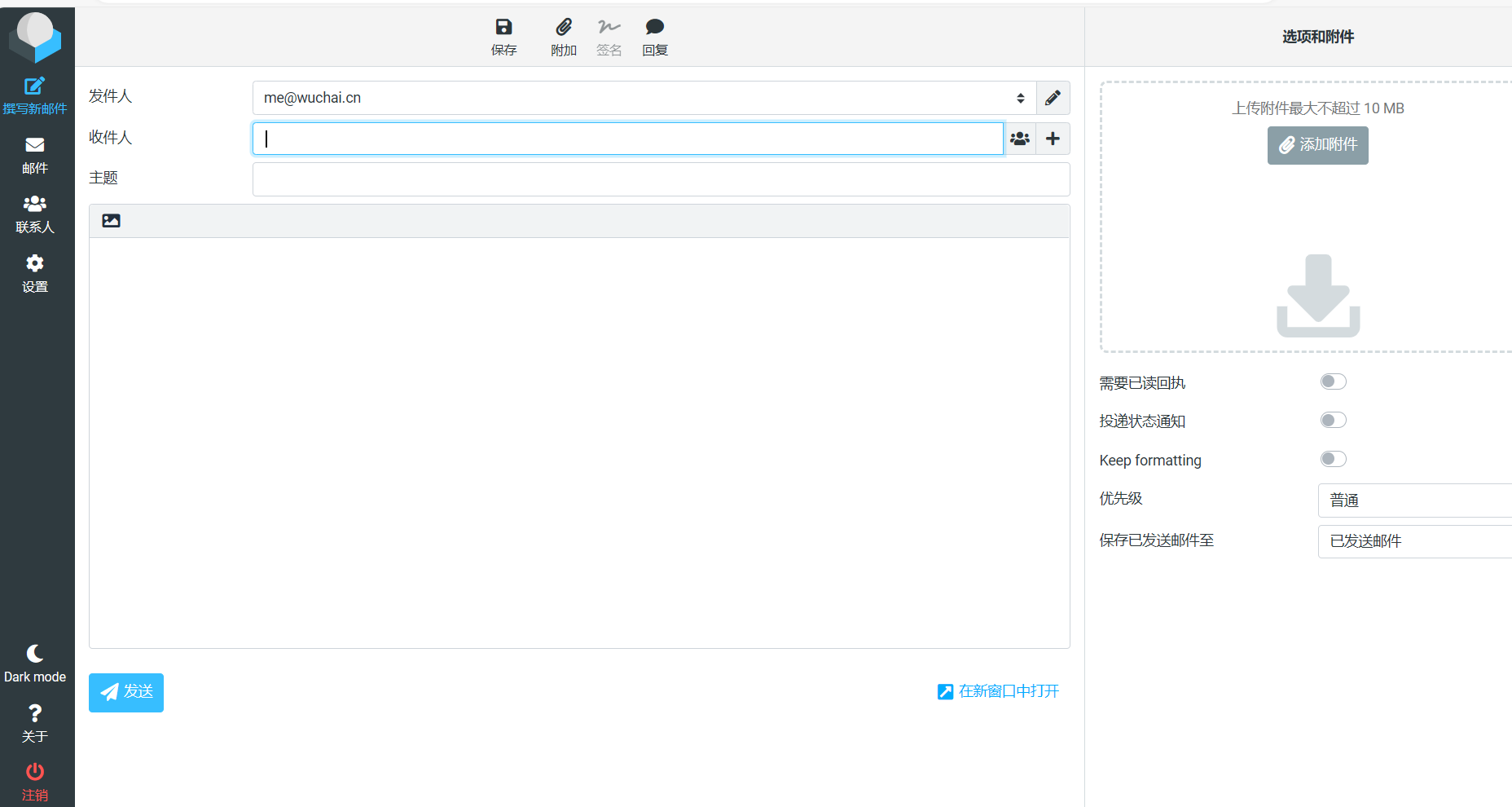Open the sender dropdown showing me@wuchai.cn

(x=644, y=98)
